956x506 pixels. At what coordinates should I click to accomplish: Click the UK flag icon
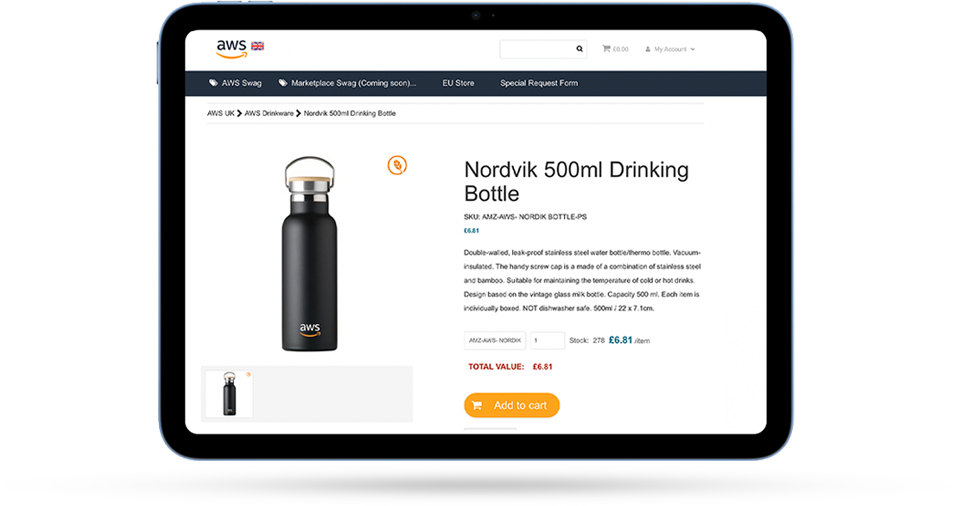(258, 46)
